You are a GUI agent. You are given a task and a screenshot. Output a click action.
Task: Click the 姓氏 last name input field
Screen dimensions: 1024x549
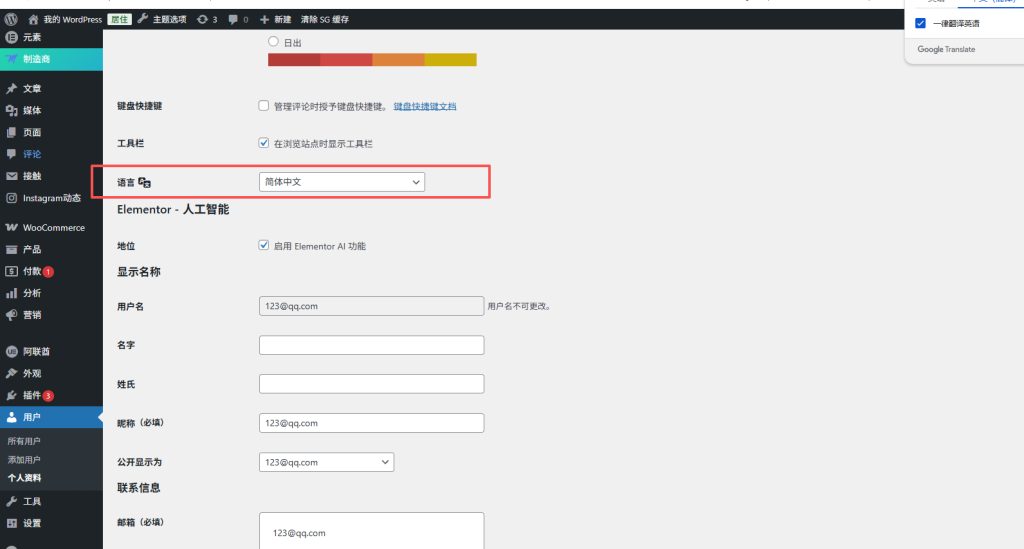tap(372, 384)
